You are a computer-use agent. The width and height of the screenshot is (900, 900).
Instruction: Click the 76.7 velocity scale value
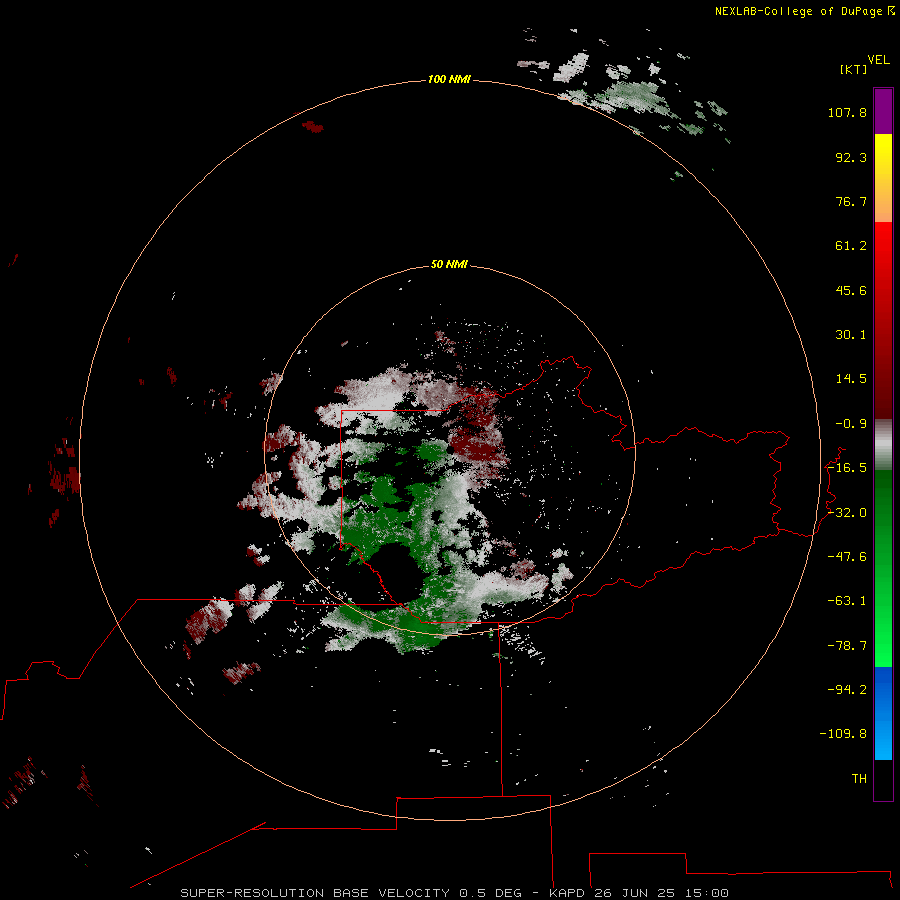pos(851,201)
